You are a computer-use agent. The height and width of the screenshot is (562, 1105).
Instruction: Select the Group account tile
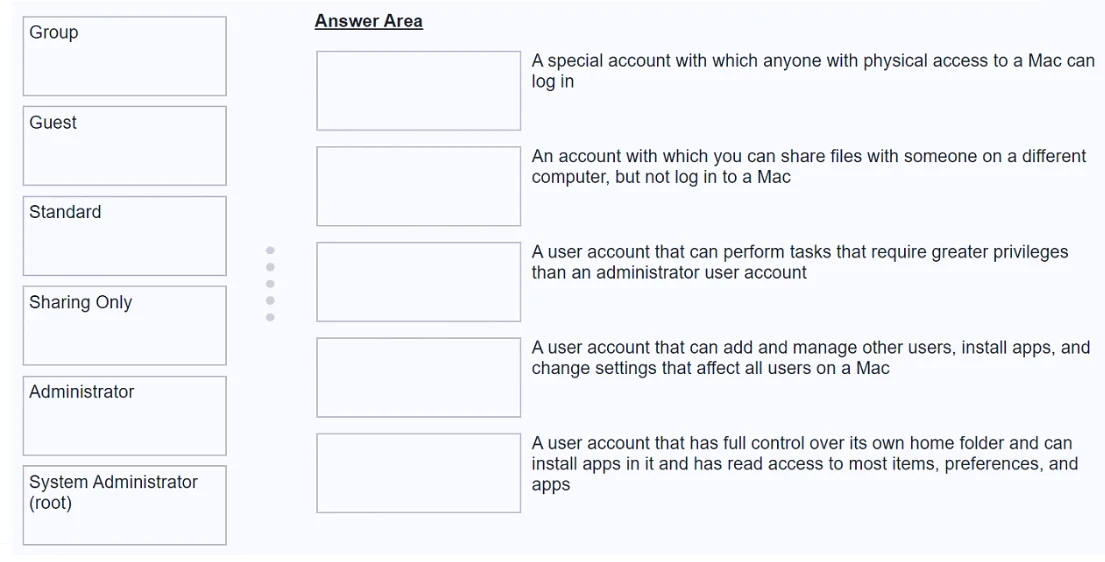click(125, 56)
